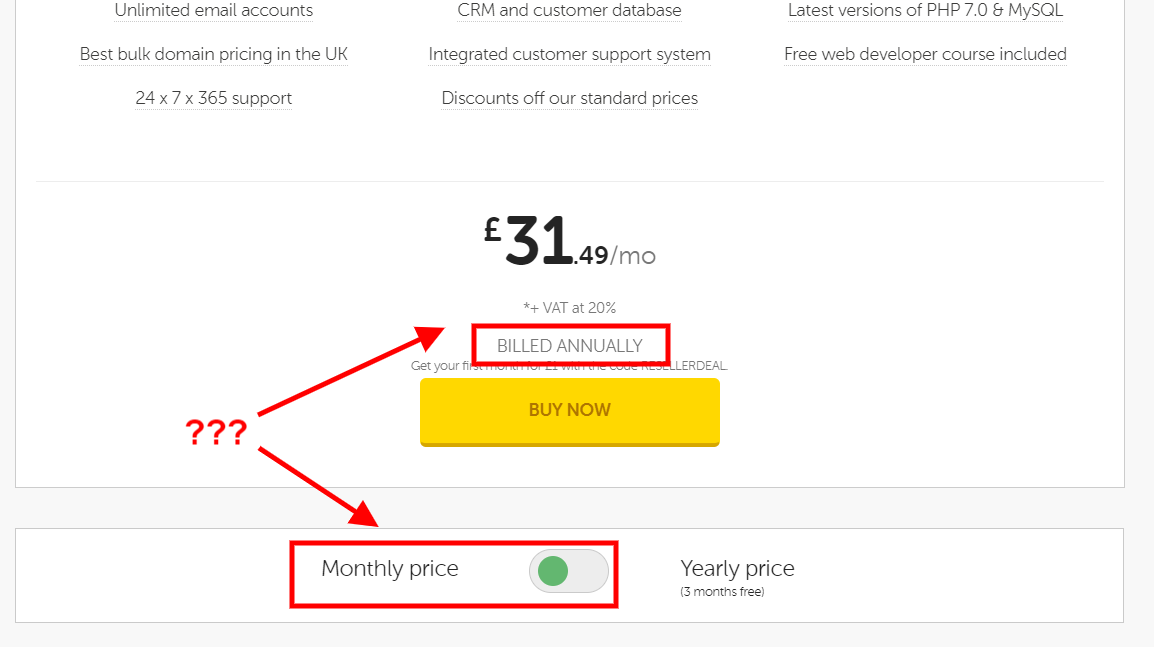Click CRM and customer database feature
The image size is (1154, 647).
(569, 11)
